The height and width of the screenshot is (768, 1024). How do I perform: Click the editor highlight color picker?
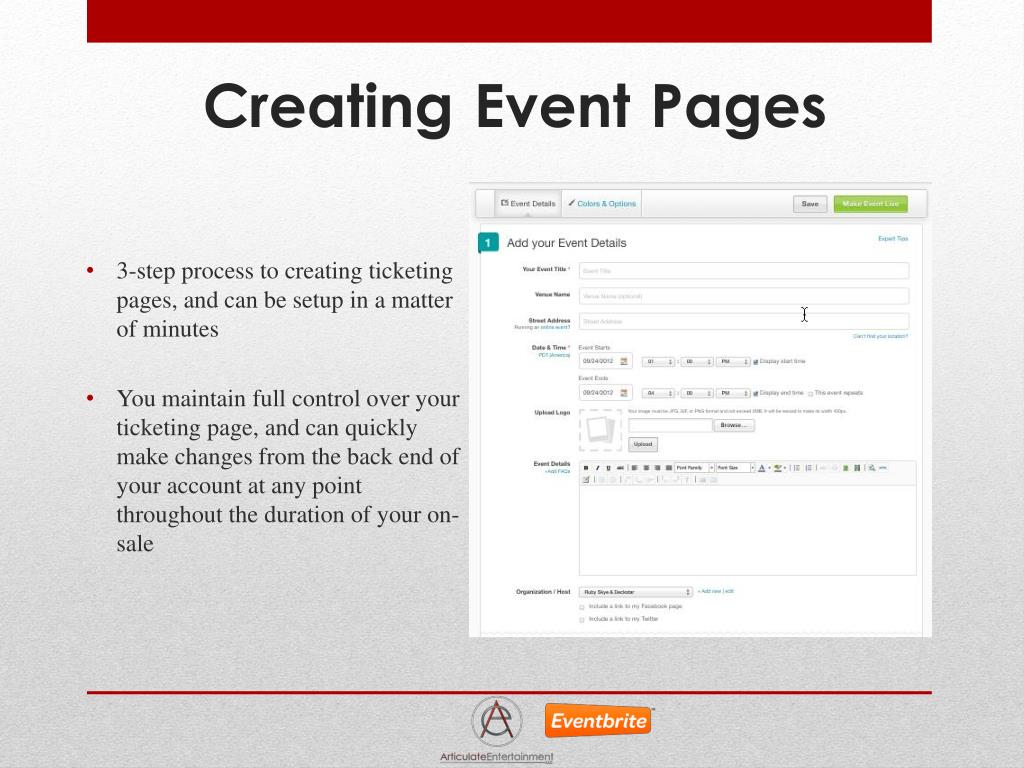click(x=778, y=468)
